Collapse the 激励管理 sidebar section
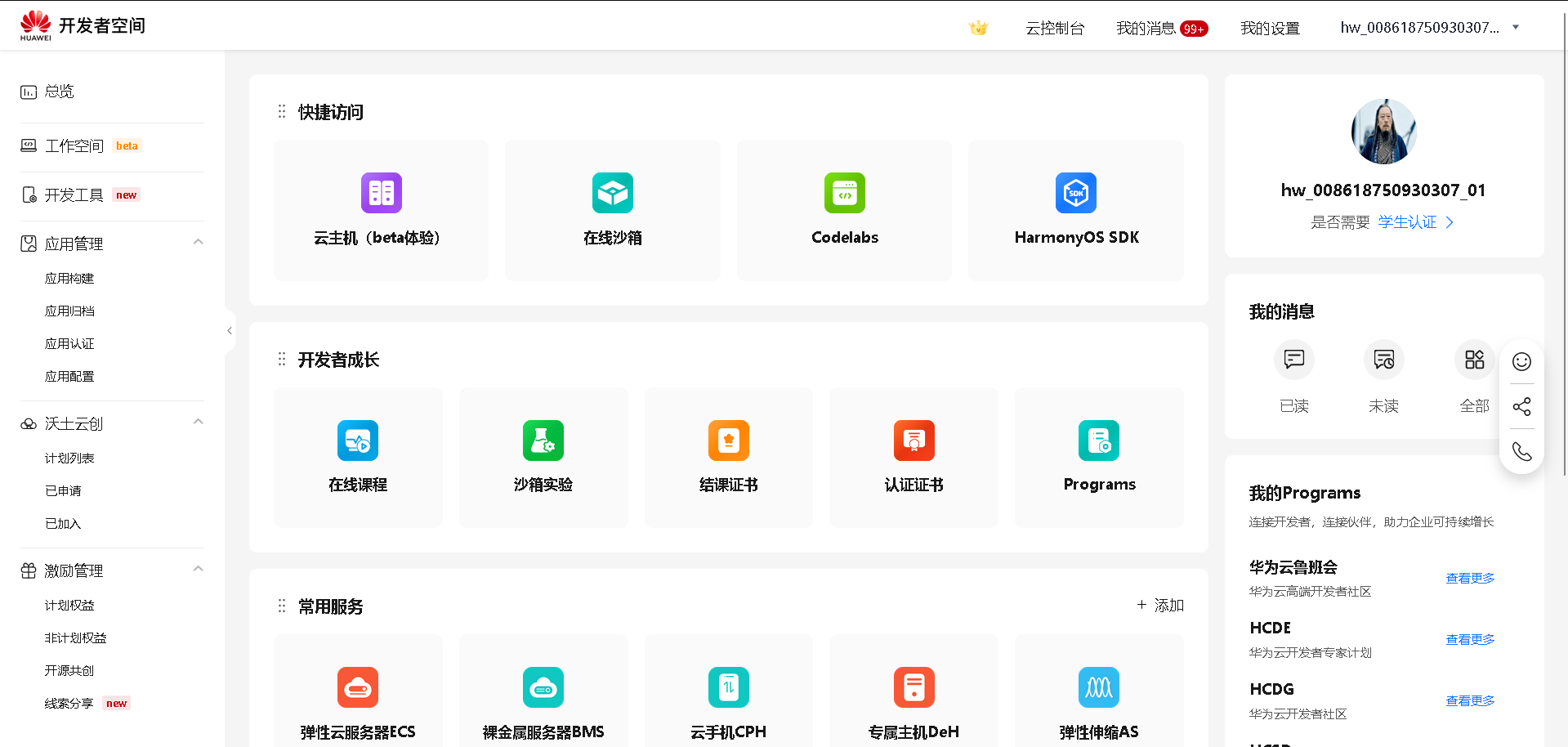The image size is (1568, 747). [198, 567]
